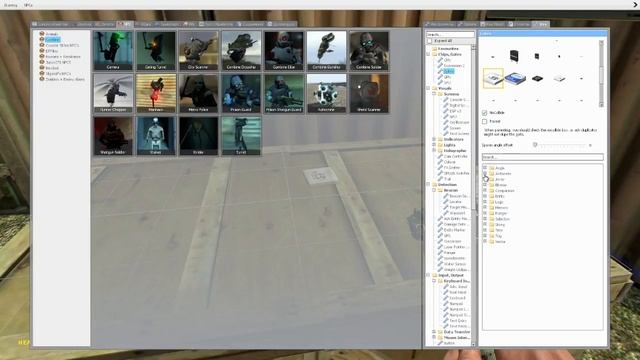This screenshot has width=640, height=360.
Task: Select the Animals NPC category
Action: (x=52, y=34)
